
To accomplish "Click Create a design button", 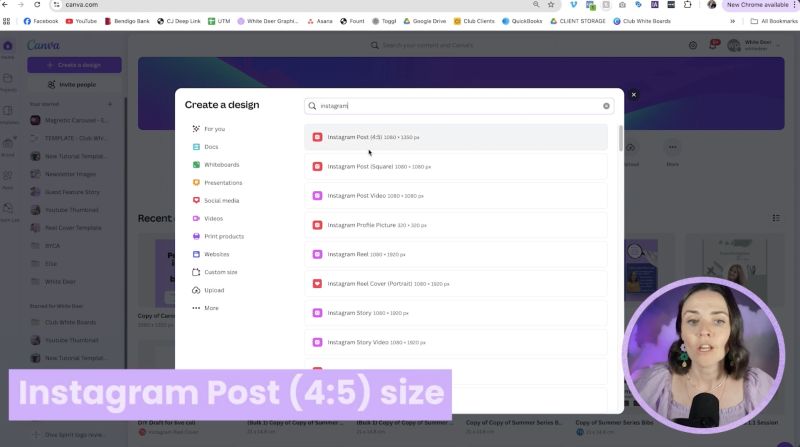I will [x=74, y=65].
